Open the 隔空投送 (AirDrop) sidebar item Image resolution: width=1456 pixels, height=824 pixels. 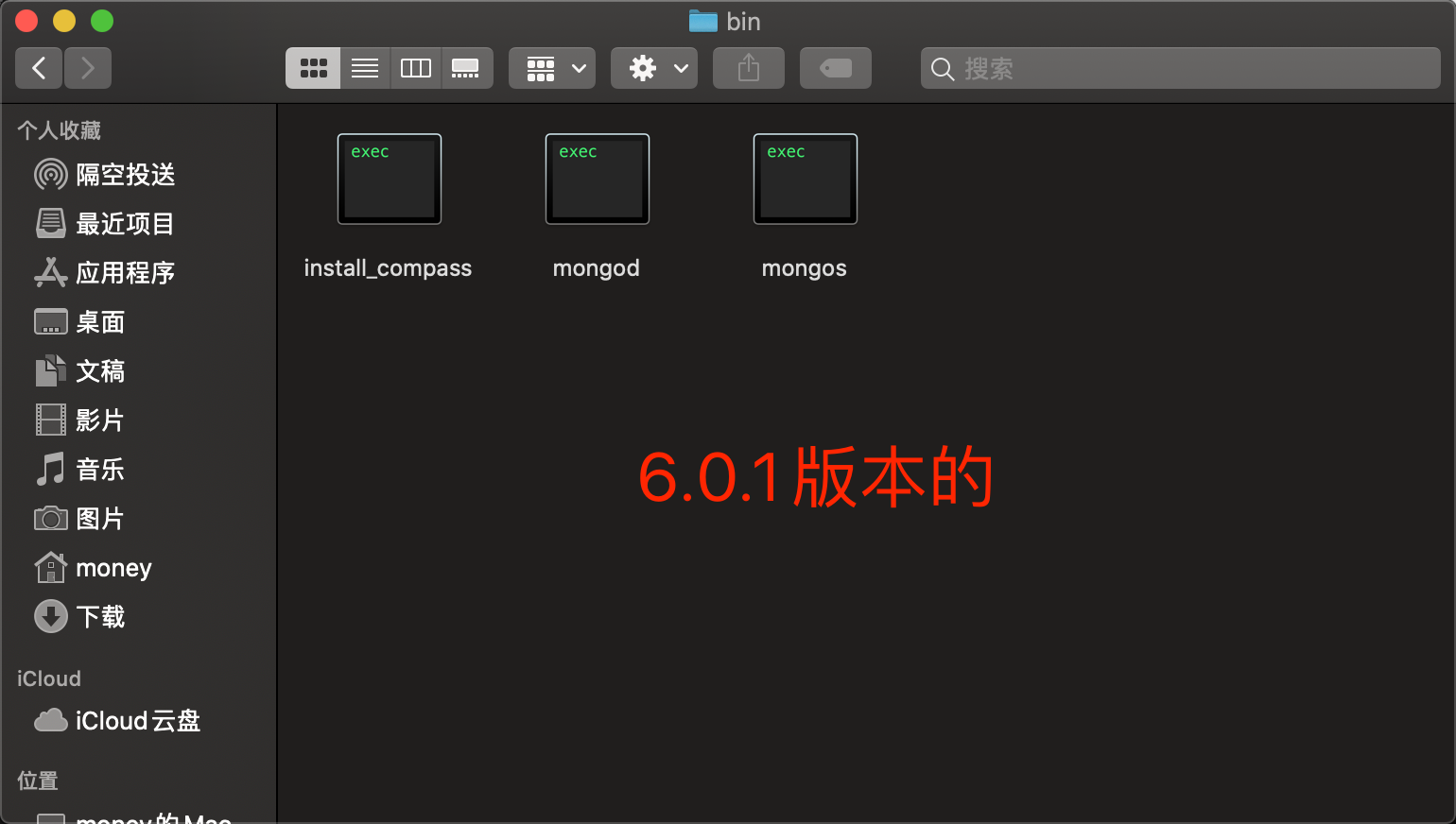[117, 174]
